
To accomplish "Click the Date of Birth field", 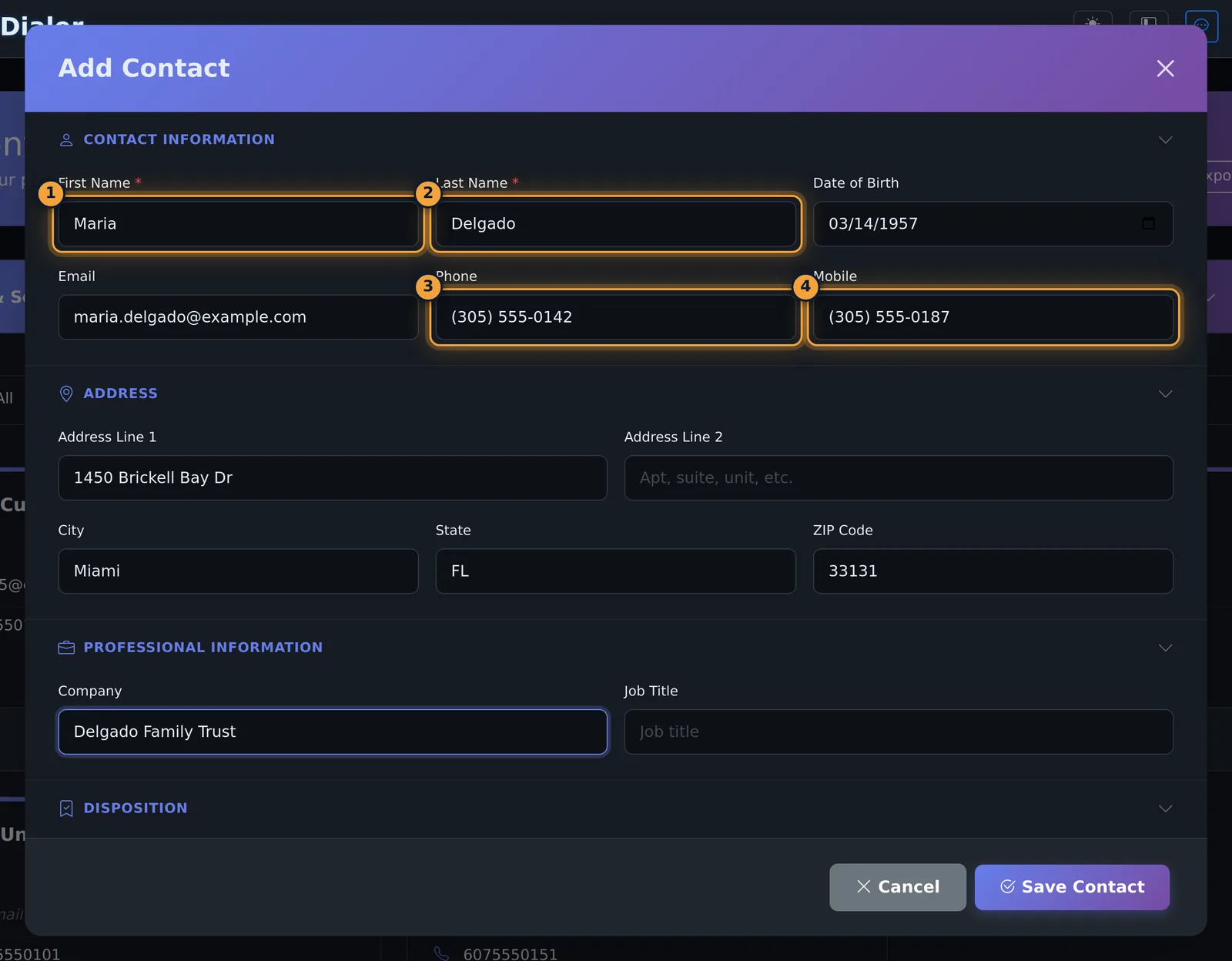I will click(x=993, y=224).
